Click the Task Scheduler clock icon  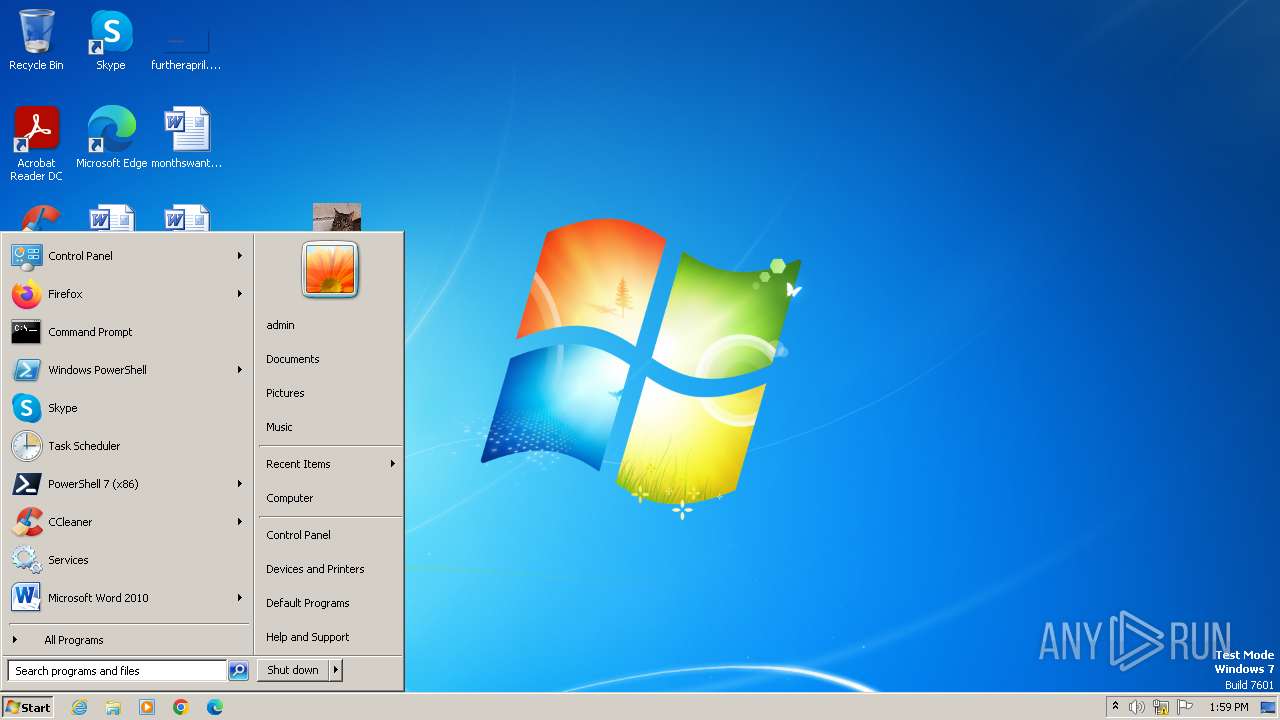pos(26,446)
